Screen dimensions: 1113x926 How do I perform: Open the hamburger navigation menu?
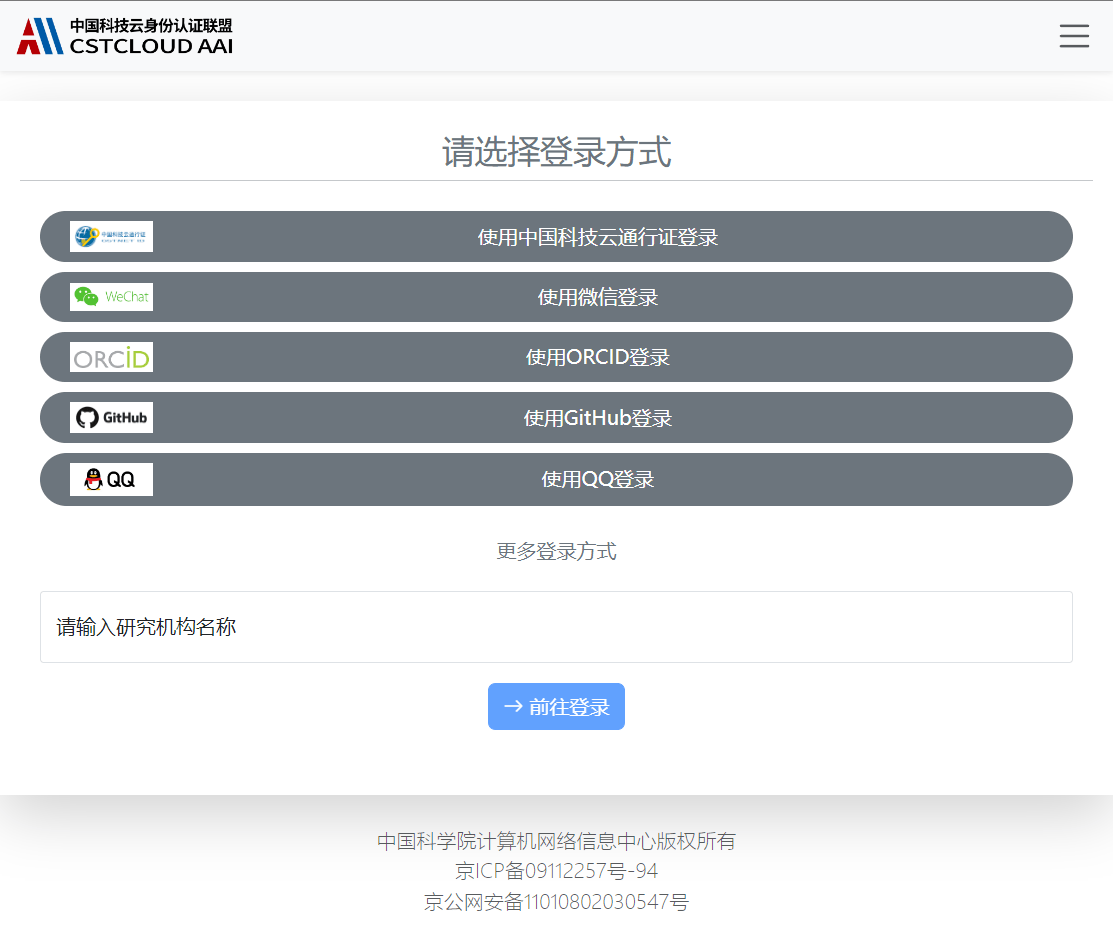[x=1074, y=36]
